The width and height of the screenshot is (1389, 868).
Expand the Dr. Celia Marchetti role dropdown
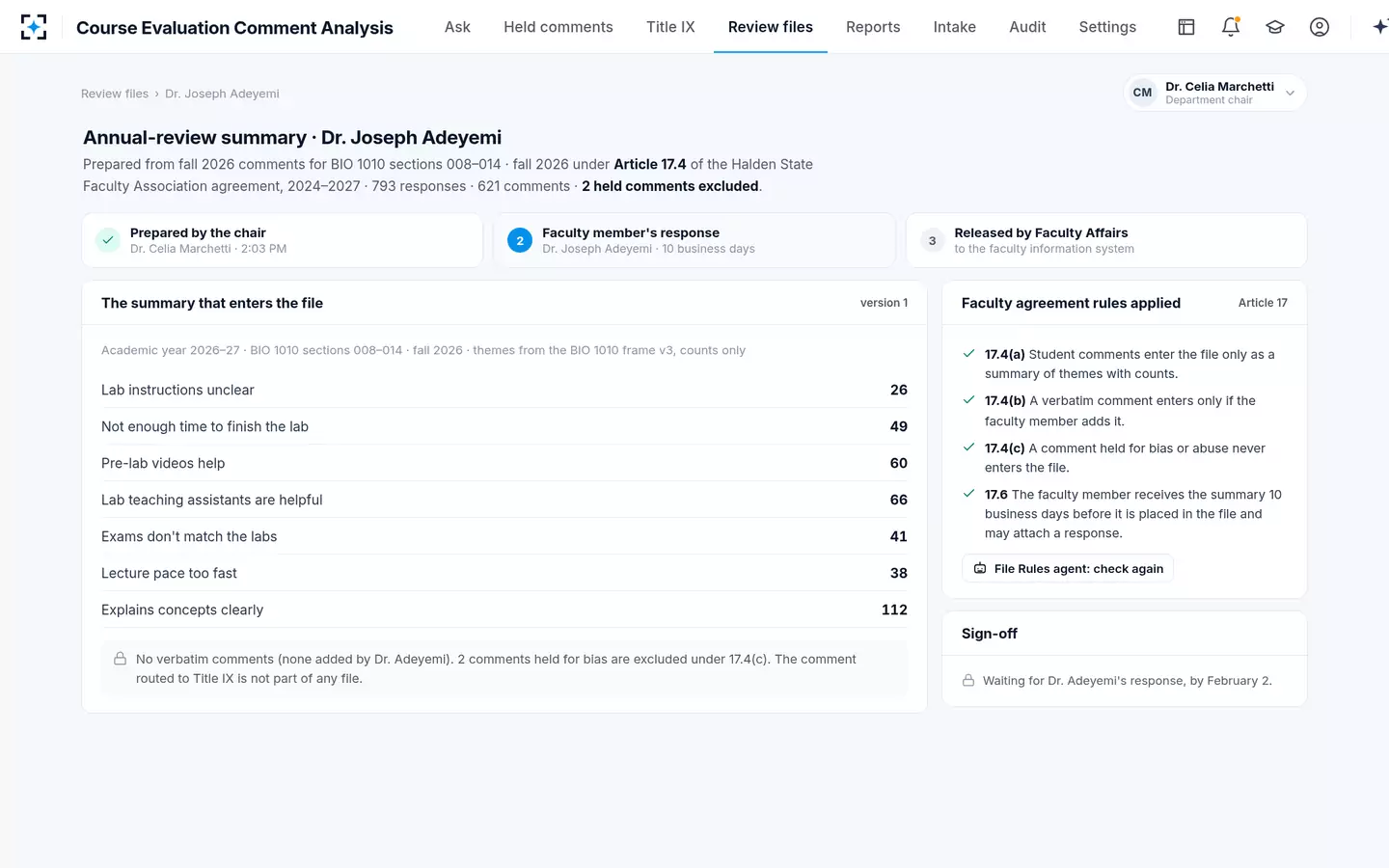1215,93
